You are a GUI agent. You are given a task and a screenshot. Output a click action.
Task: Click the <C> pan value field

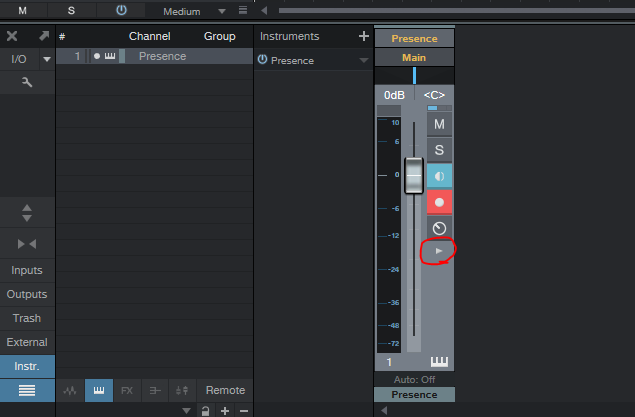click(434, 95)
